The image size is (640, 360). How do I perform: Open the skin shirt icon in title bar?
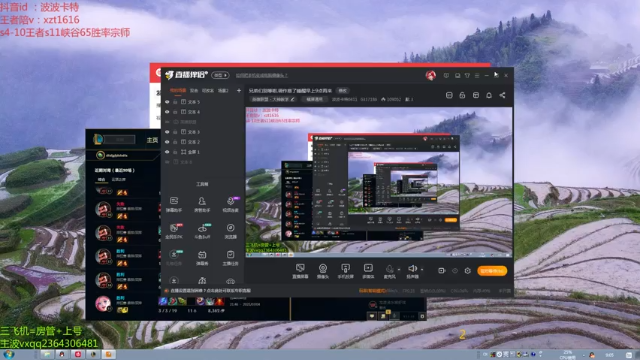click(x=467, y=76)
